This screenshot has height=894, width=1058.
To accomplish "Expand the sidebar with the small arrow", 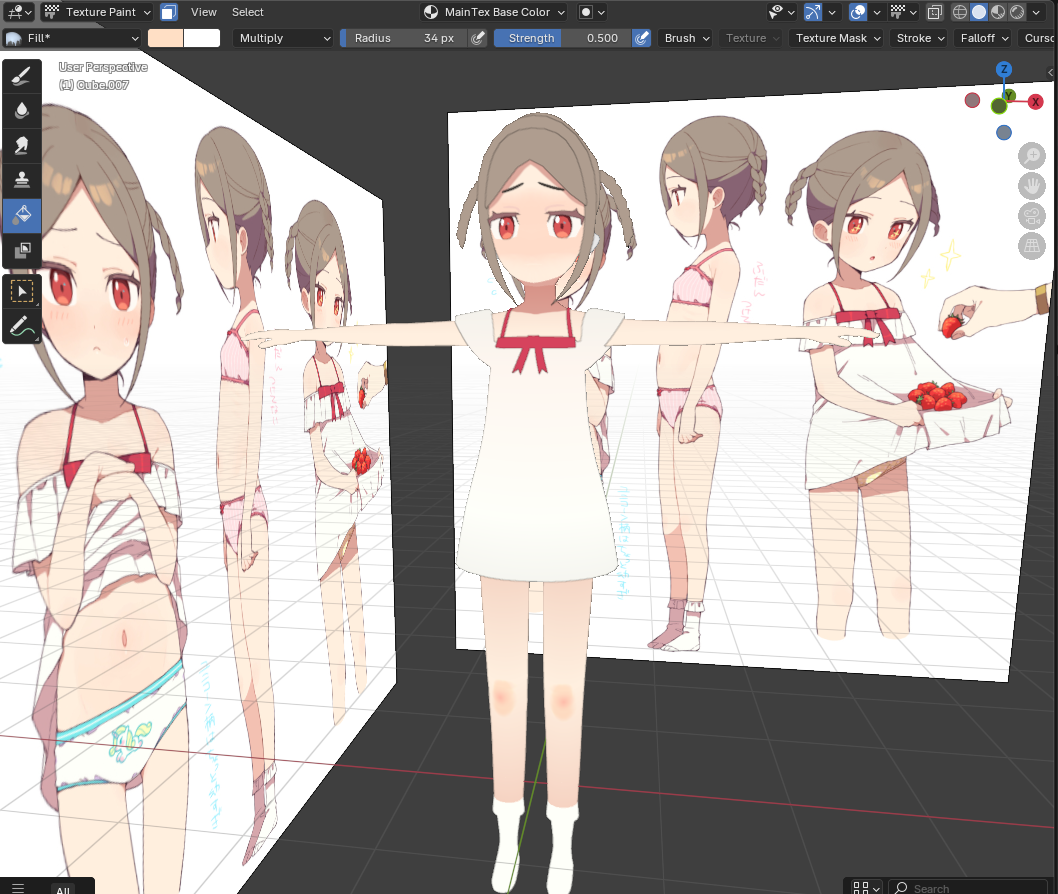I will [x=1051, y=72].
